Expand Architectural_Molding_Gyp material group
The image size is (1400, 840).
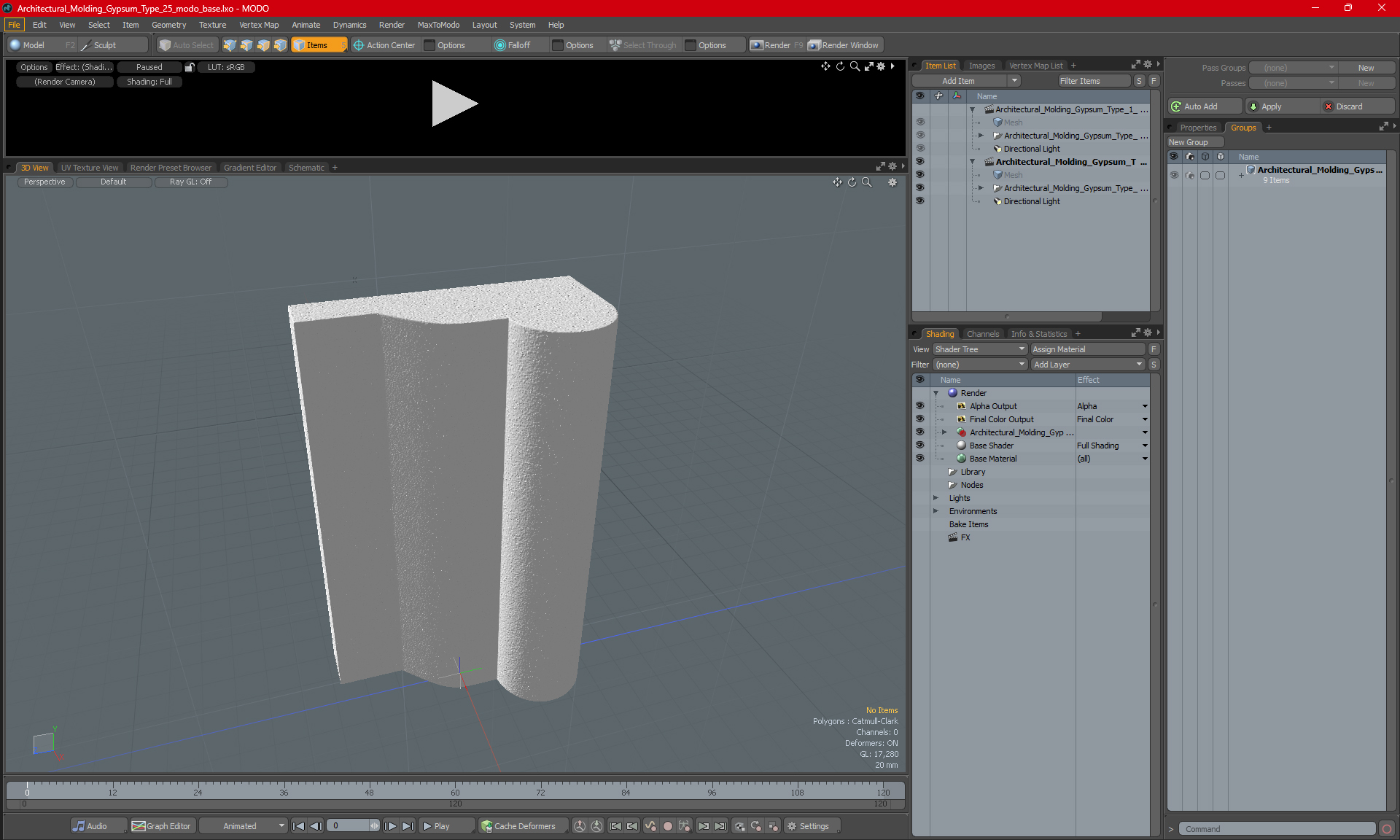(944, 432)
